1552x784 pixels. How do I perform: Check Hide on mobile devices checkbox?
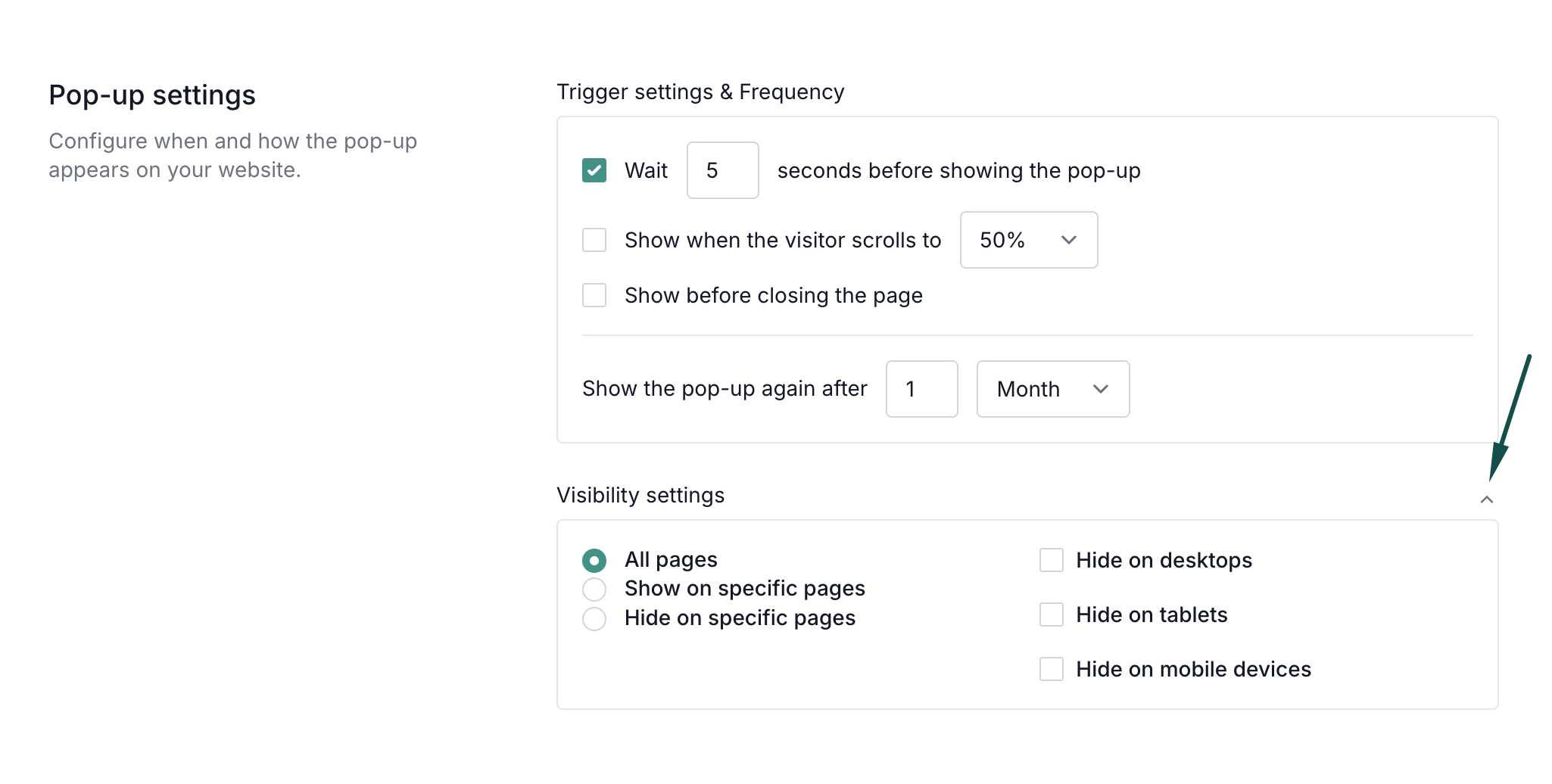click(x=1052, y=669)
